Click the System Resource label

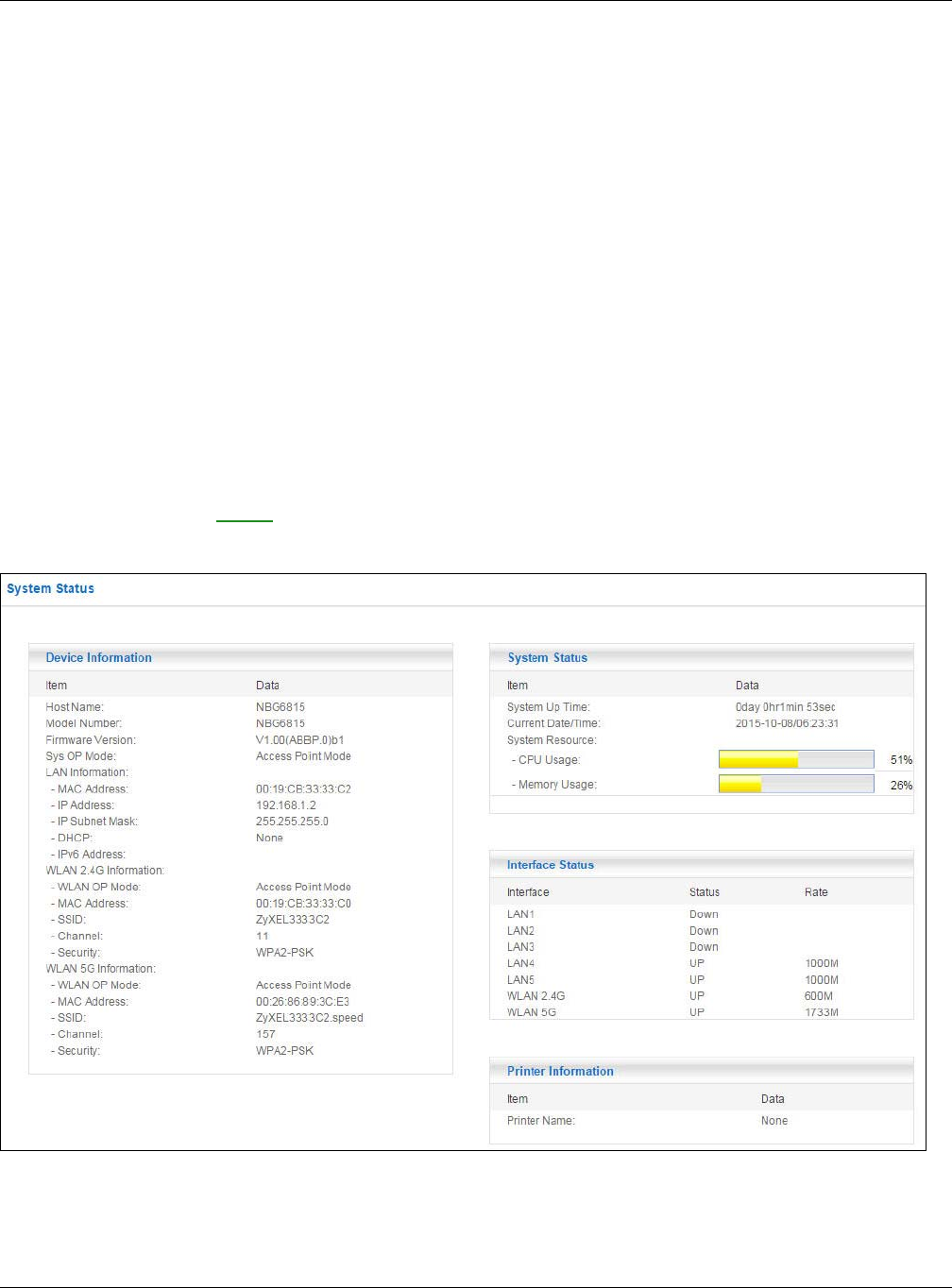click(x=552, y=740)
